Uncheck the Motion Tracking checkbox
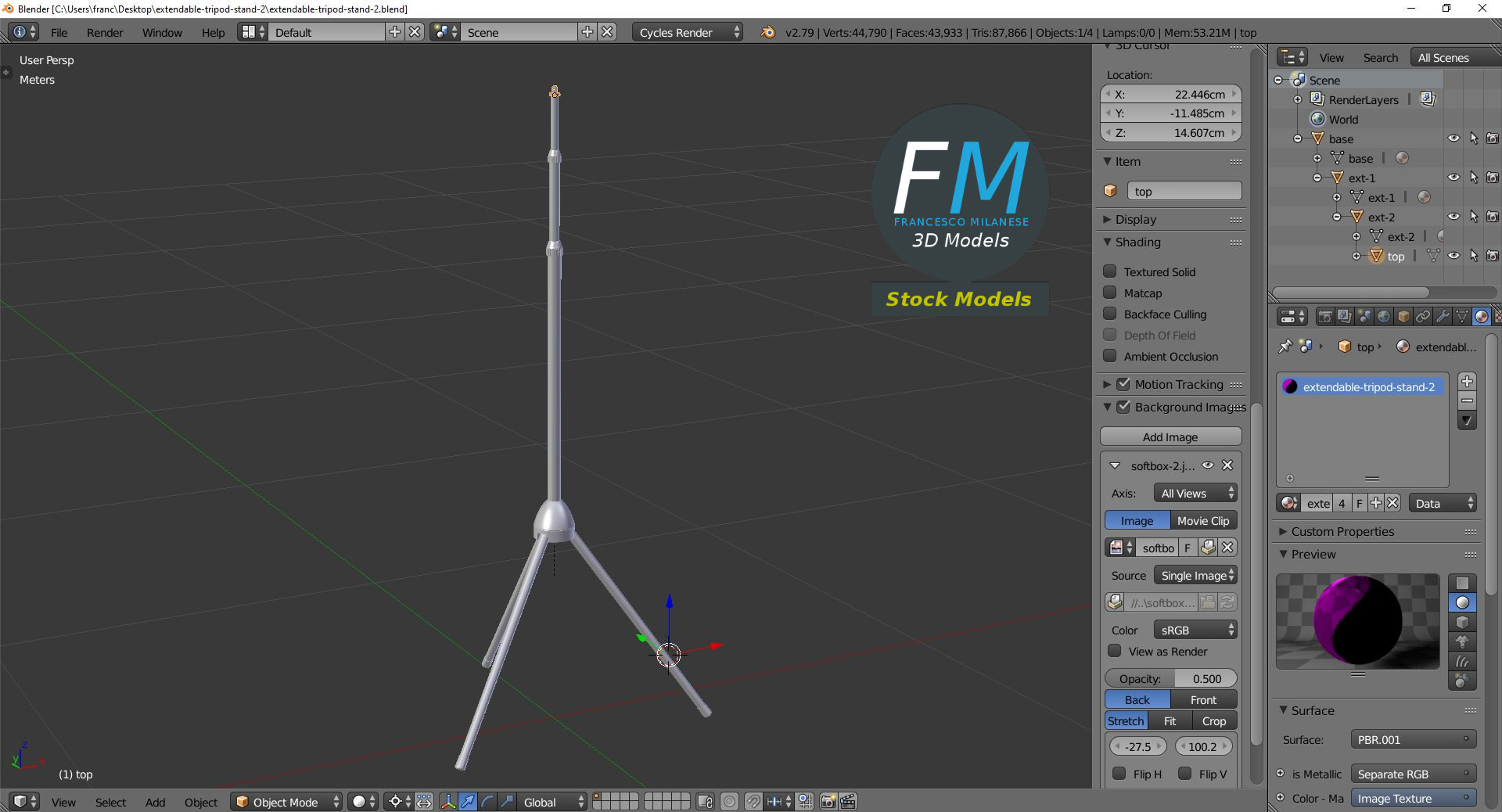 click(x=1123, y=384)
